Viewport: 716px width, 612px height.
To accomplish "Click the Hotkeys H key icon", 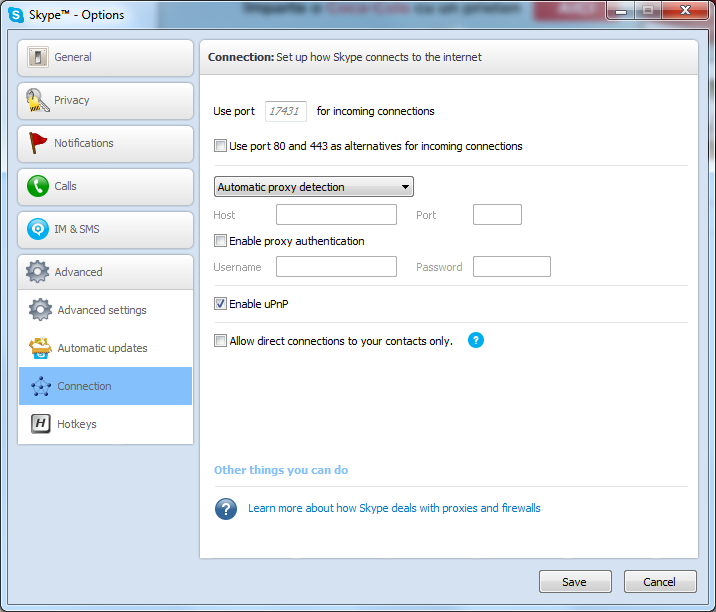I will click(41, 424).
